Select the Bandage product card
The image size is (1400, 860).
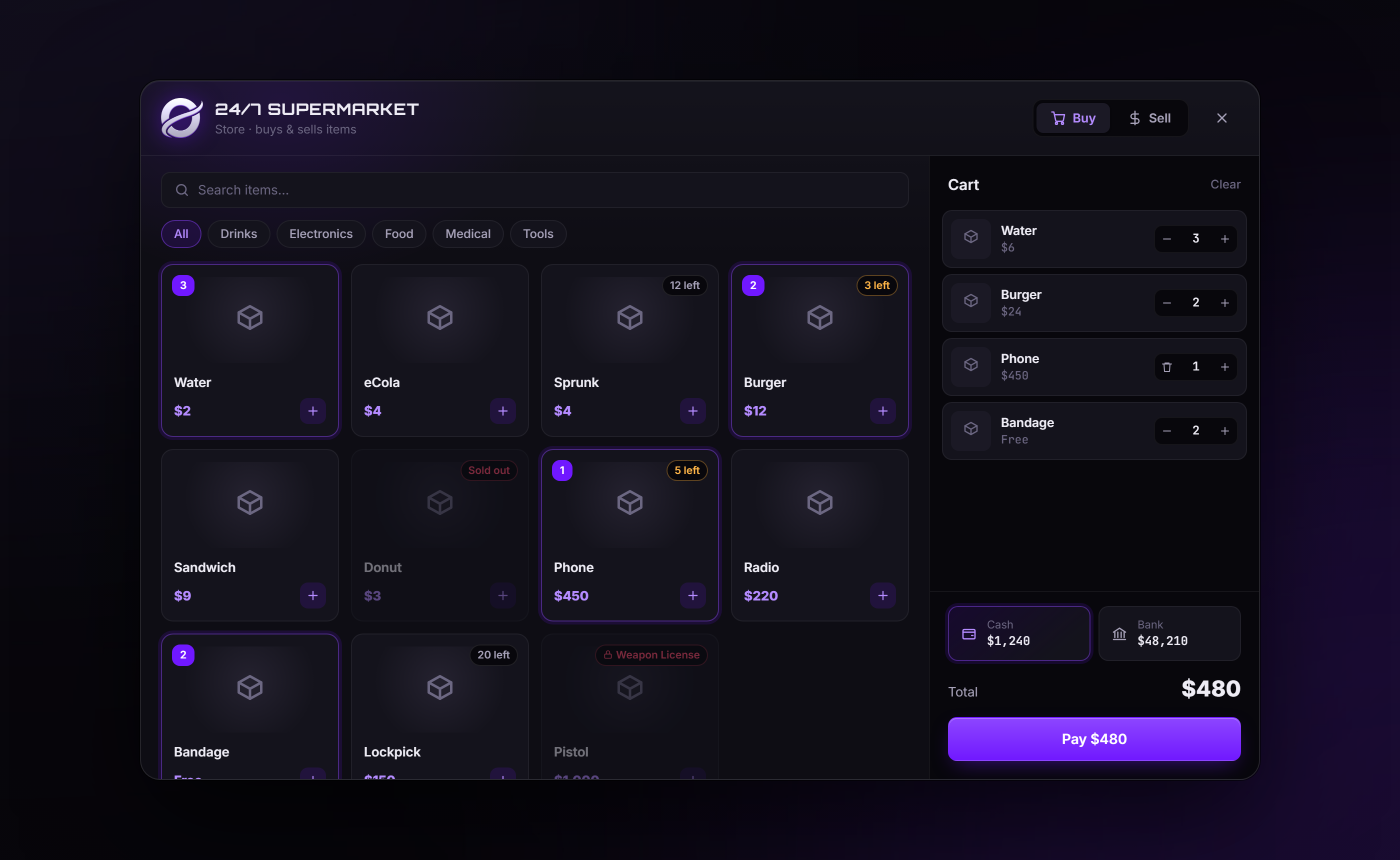(249, 707)
